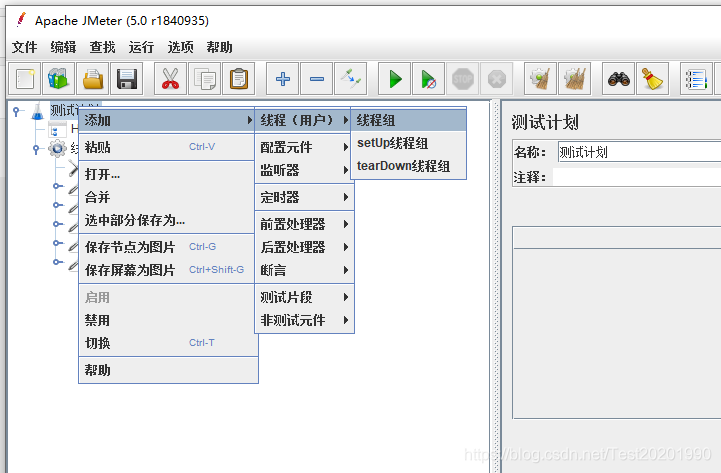
Task: Select 帮助 at bottom of context menu
Action: (x=168, y=370)
